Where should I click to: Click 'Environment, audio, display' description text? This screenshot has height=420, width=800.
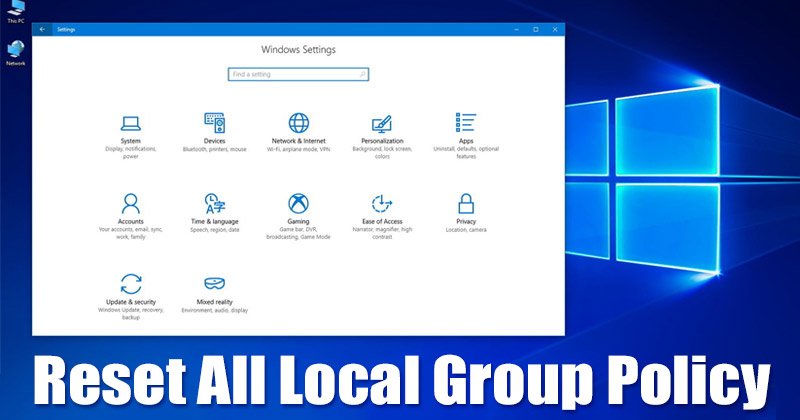[214, 310]
